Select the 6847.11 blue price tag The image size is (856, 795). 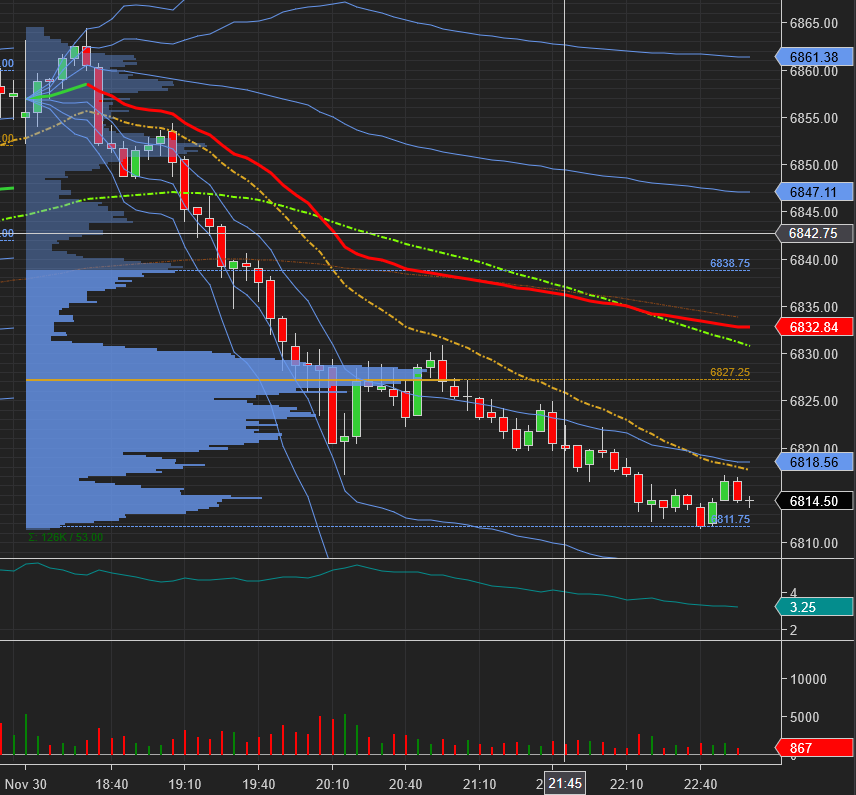(814, 192)
